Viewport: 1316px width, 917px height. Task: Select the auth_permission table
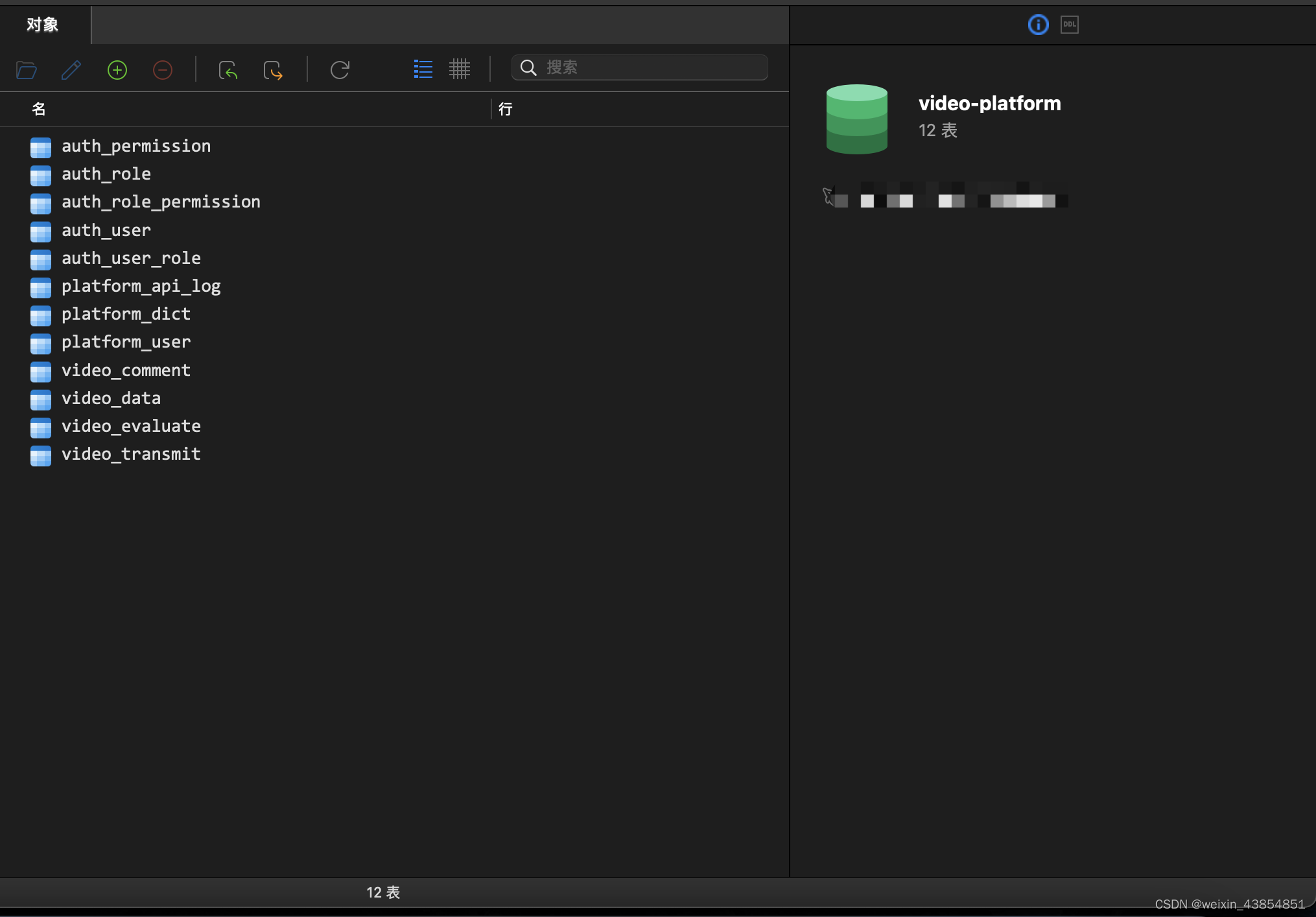pyautogui.click(x=135, y=147)
